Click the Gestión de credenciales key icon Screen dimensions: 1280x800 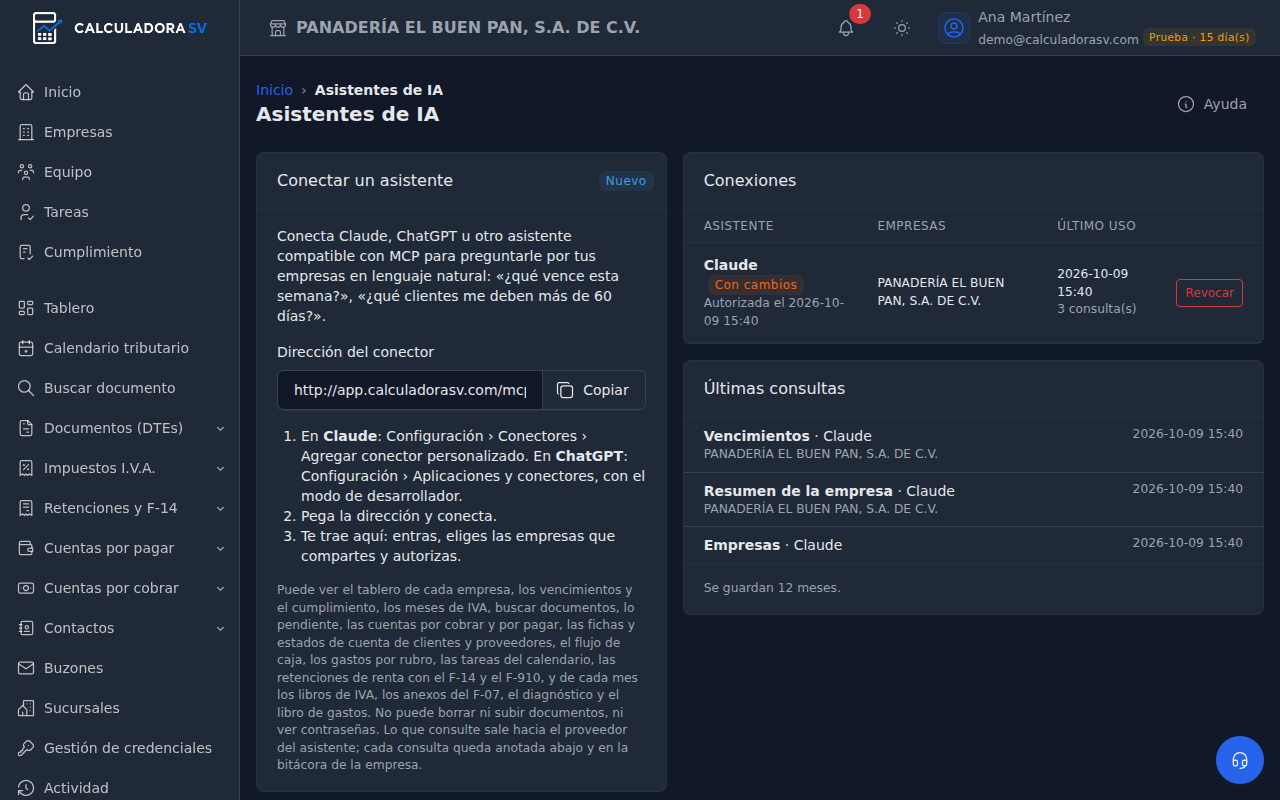[x=26, y=748]
